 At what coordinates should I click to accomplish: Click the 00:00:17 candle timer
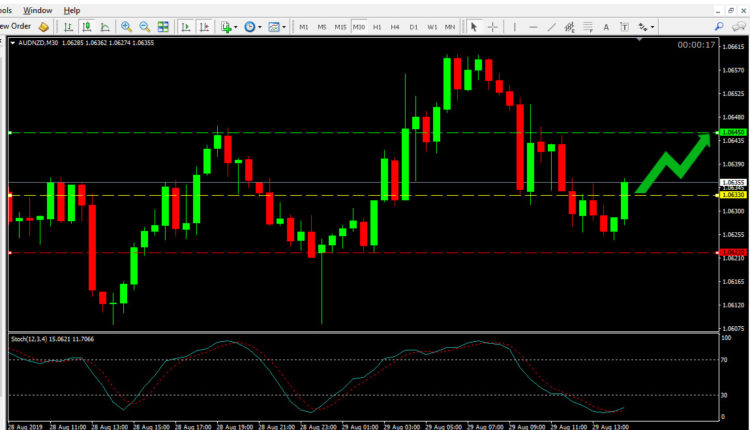pyautogui.click(x=696, y=45)
